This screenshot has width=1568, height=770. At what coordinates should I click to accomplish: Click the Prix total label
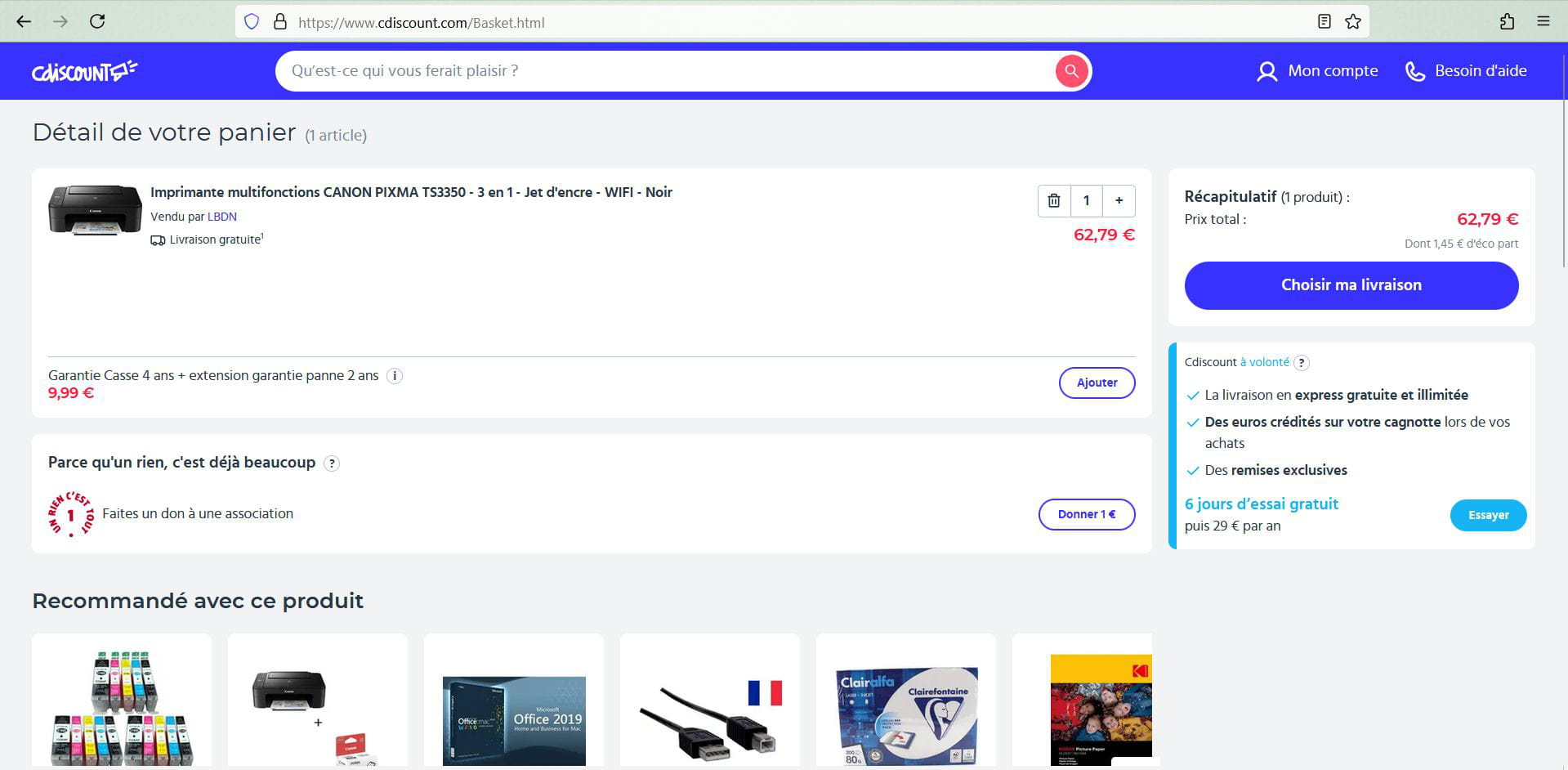point(1215,219)
